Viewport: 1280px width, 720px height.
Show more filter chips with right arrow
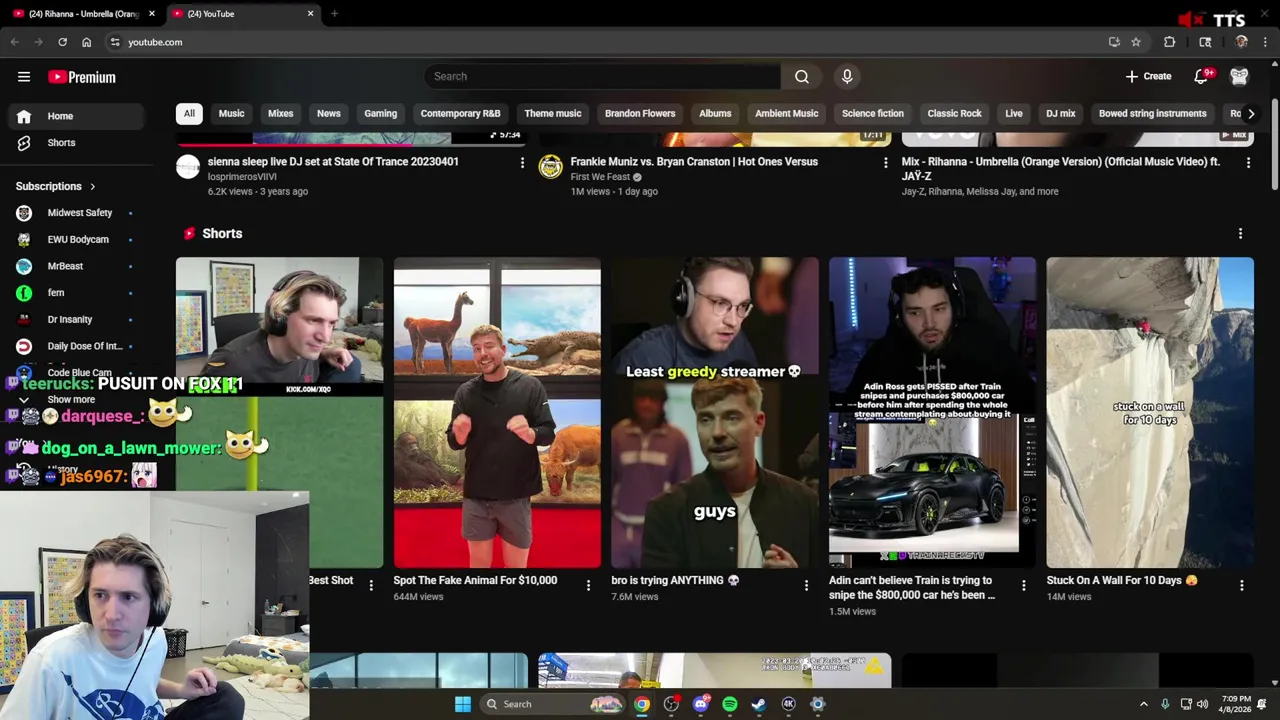(1250, 114)
